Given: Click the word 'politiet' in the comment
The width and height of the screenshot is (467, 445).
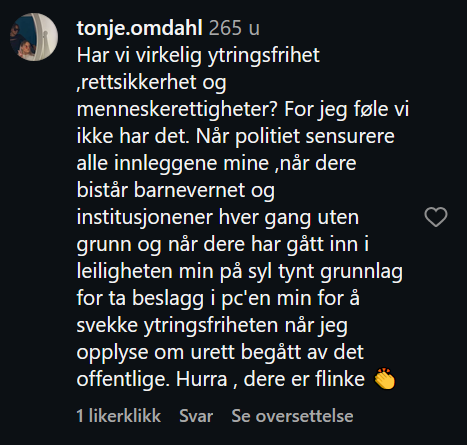Looking at the screenshot, I should tap(268, 137).
